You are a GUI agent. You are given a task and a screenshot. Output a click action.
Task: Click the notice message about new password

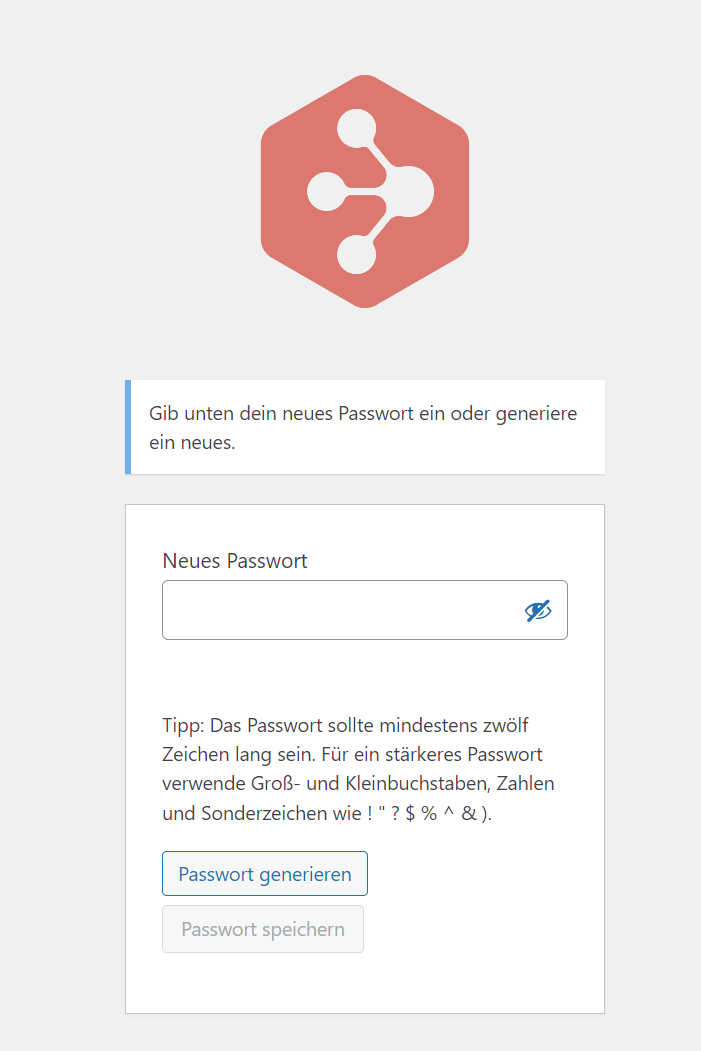pos(365,427)
